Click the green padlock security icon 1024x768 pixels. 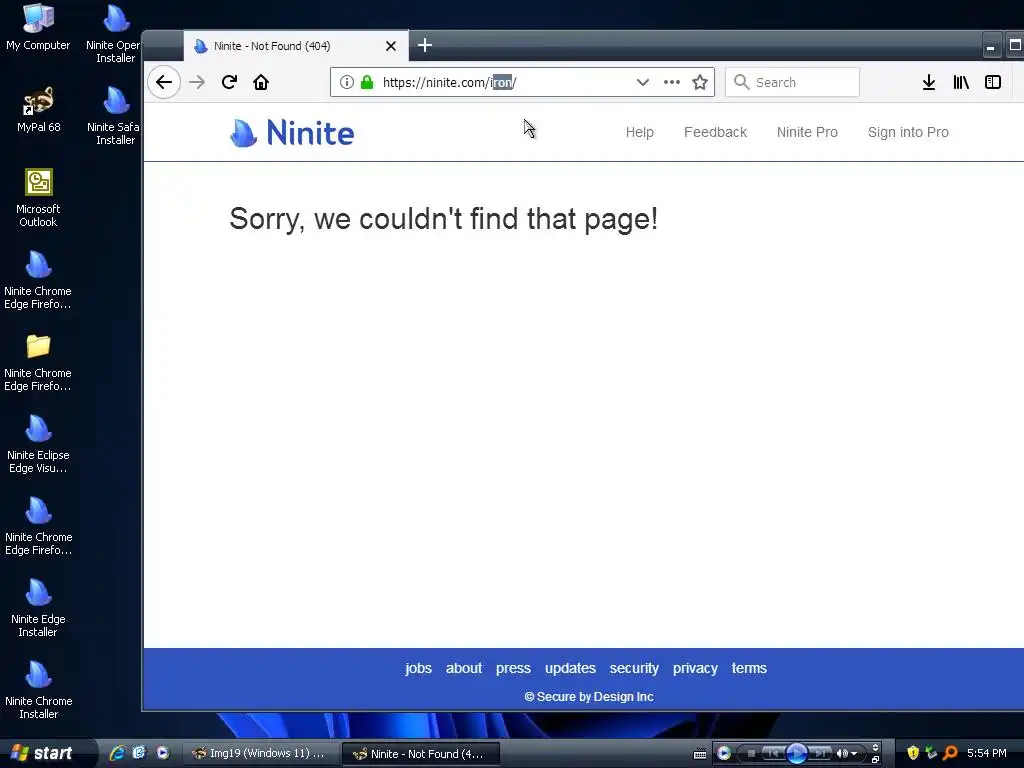coord(367,82)
